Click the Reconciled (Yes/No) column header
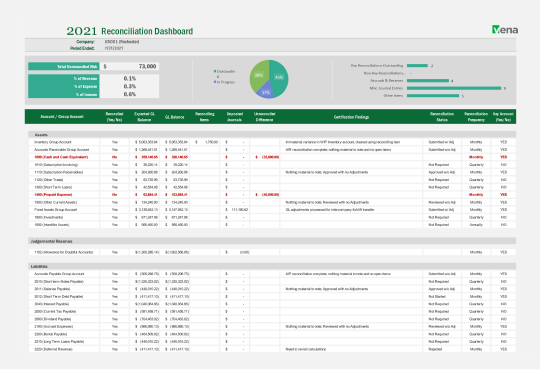This screenshot has height=370, width=540. (x=114, y=117)
